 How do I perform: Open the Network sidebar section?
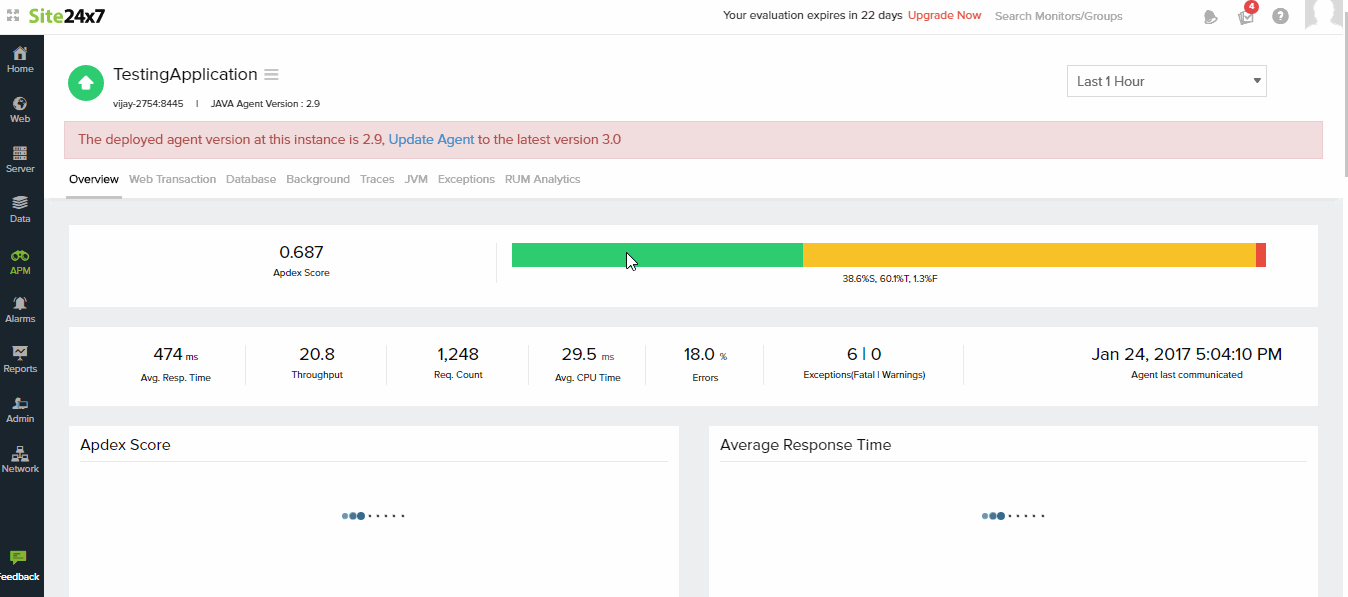[x=20, y=458]
